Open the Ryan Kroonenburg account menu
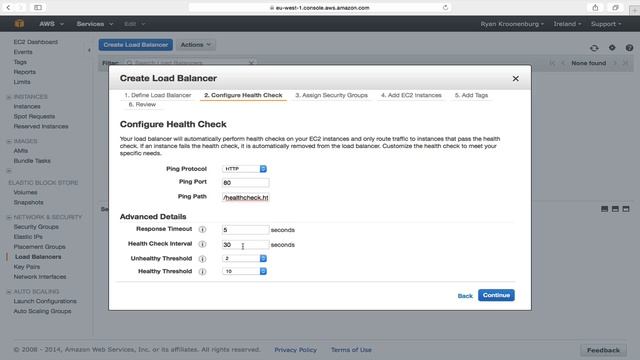Image resolution: width=640 pixels, height=360 pixels. tap(512, 24)
